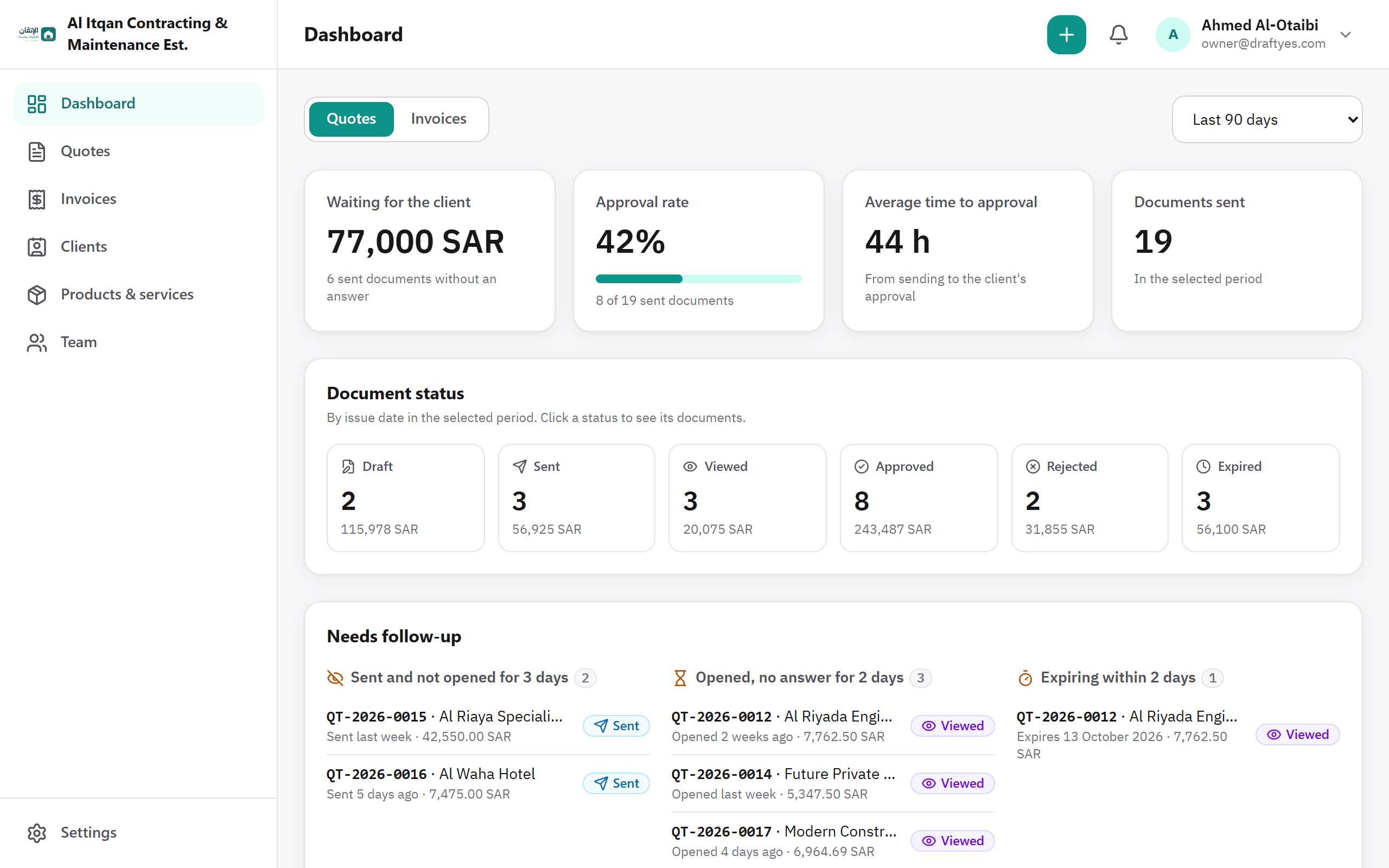Click the Documents sent card
The width and height of the screenshot is (1389, 868).
pos(1237,250)
